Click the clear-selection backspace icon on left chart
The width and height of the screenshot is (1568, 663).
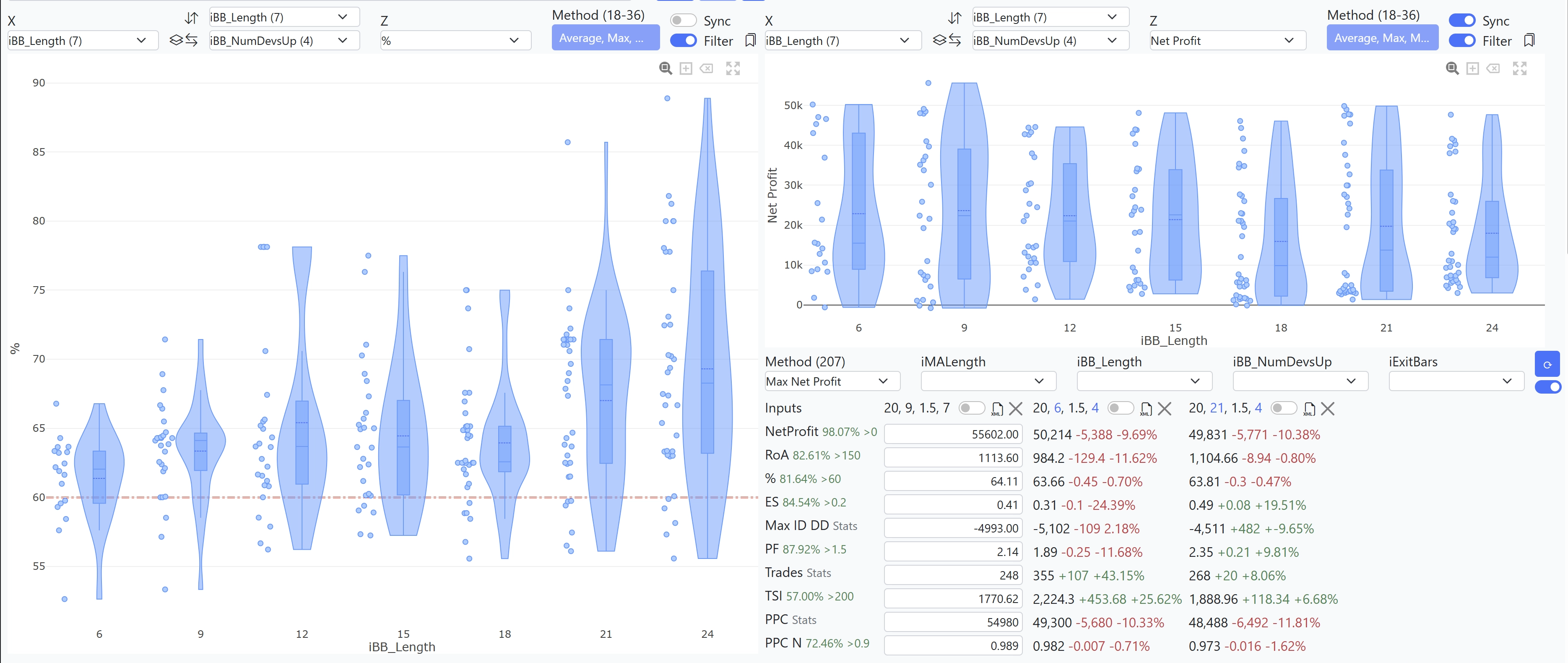tap(706, 68)
